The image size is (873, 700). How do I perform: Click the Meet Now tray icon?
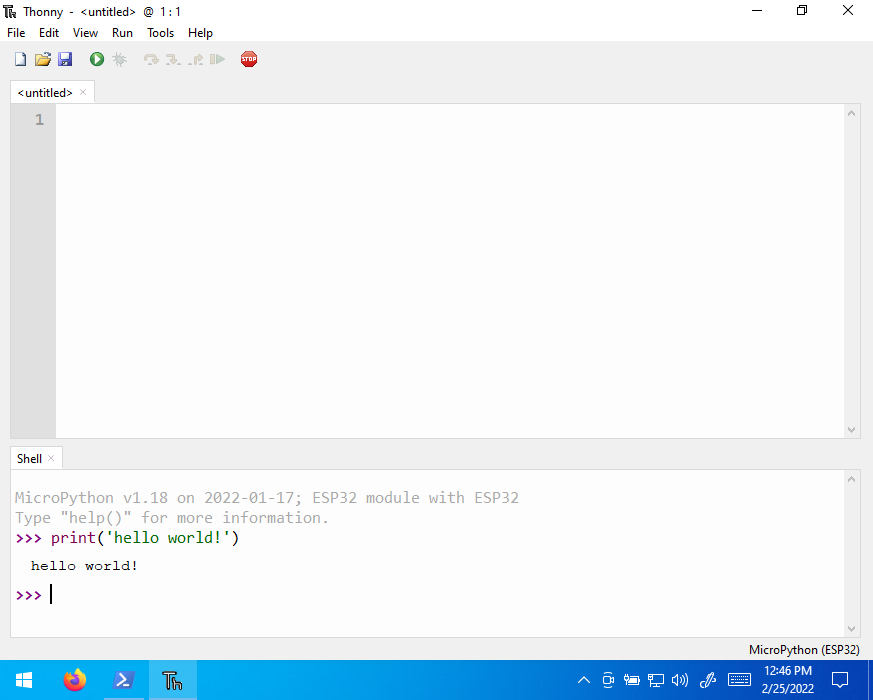pos(608,680)
